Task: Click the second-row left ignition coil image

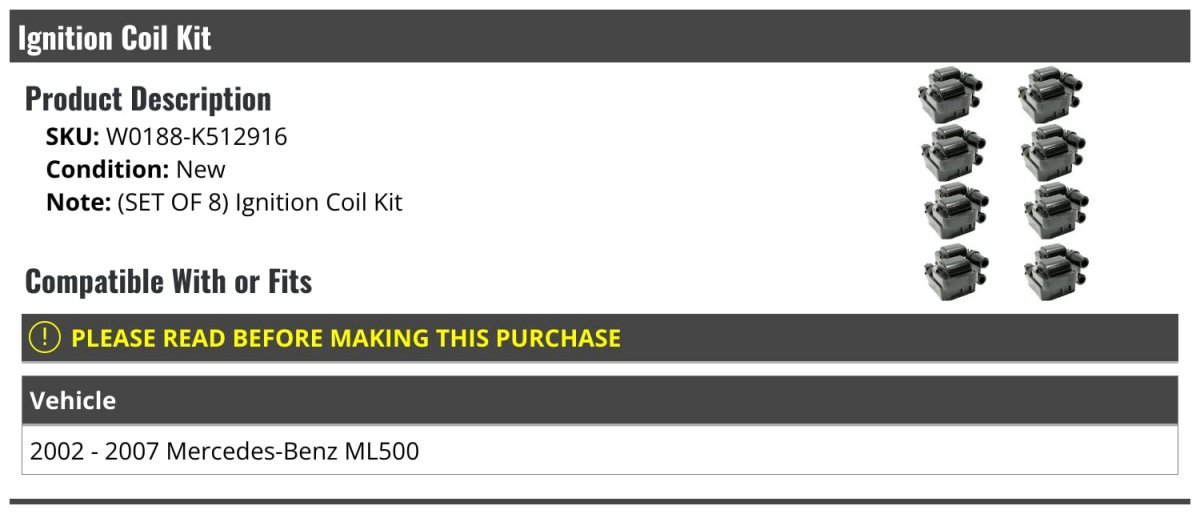Action: coord(953,152)
